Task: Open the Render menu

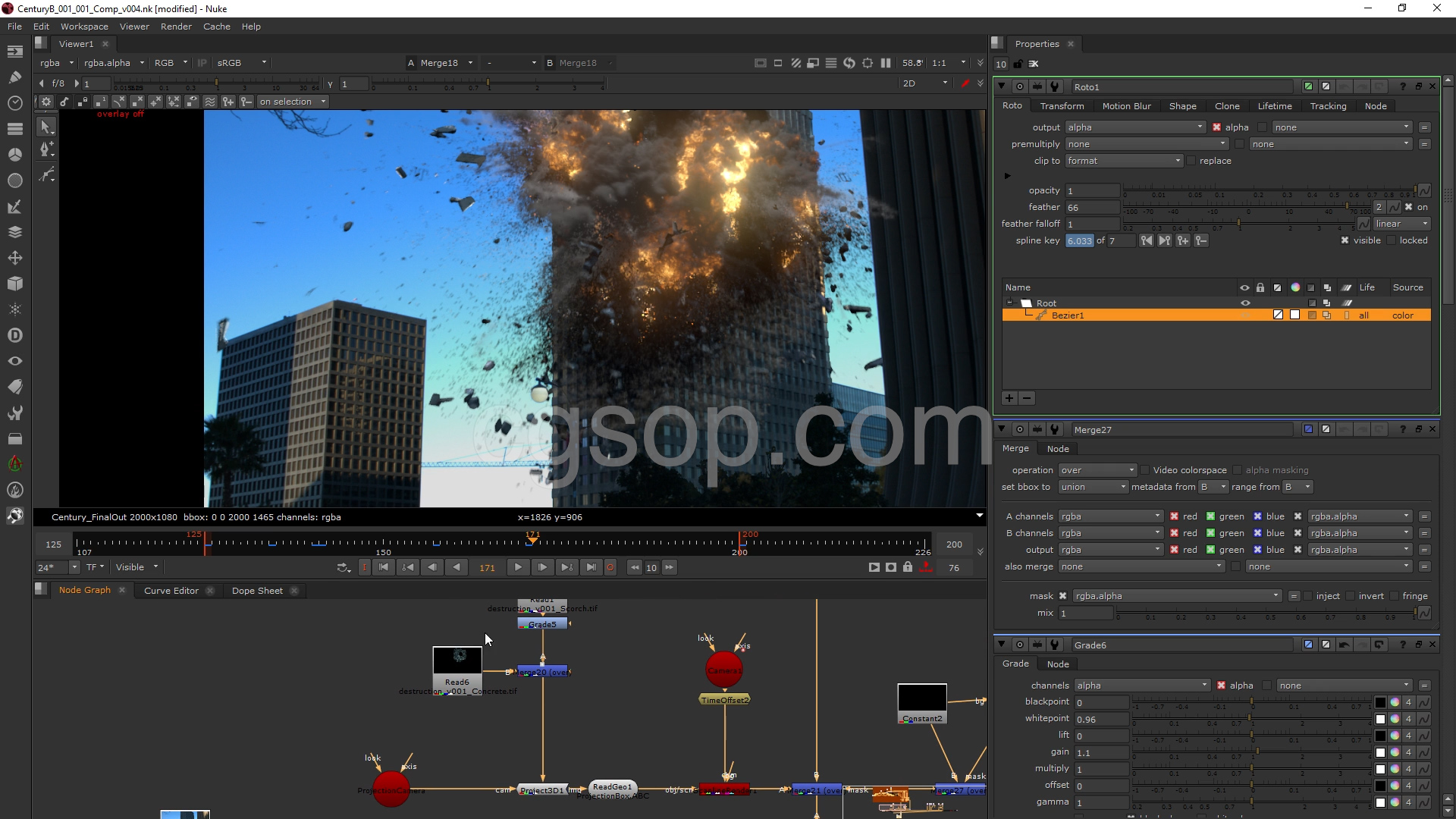Action: click(176, 27)
